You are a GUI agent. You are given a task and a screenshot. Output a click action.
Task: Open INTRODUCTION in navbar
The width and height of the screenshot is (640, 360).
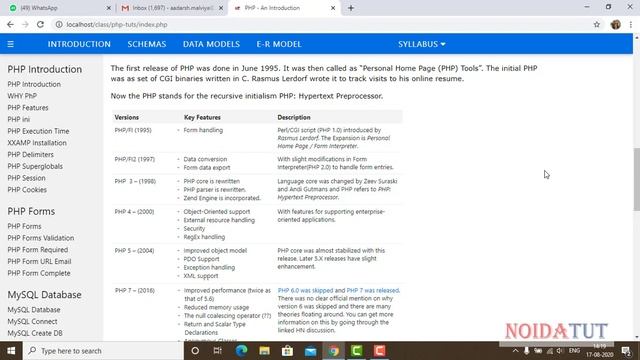[79, 44]
